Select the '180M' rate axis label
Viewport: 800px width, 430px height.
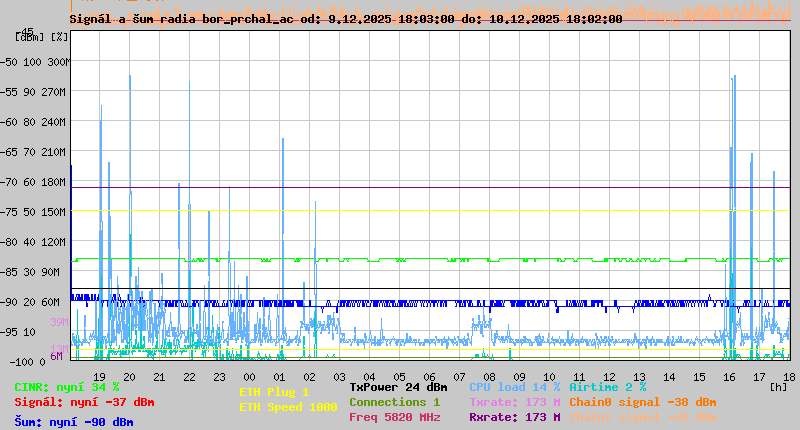(54, 183)
